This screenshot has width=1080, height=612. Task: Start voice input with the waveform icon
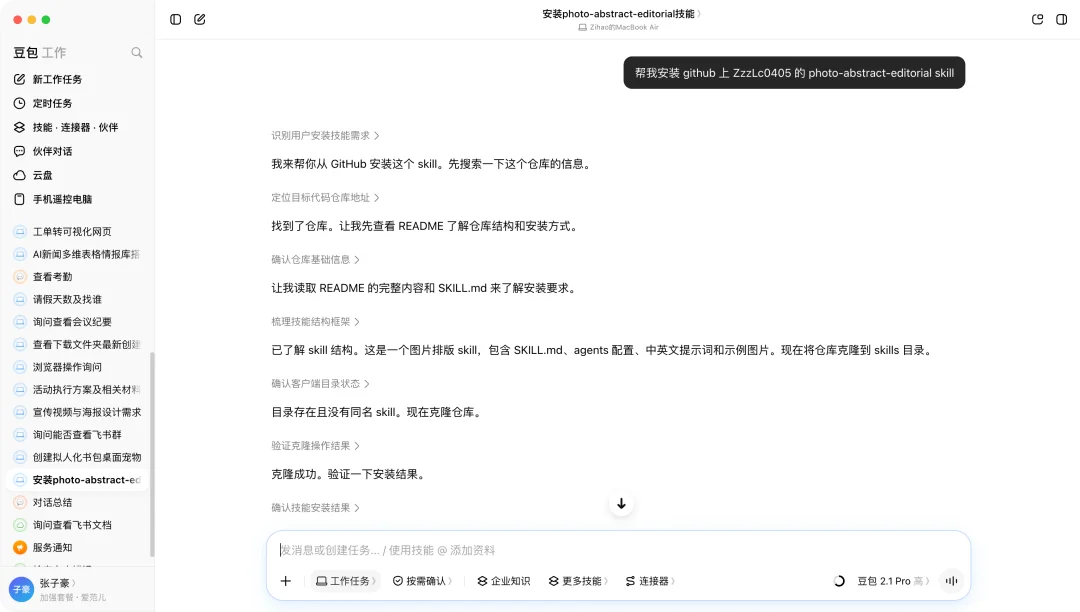(951, 581)
